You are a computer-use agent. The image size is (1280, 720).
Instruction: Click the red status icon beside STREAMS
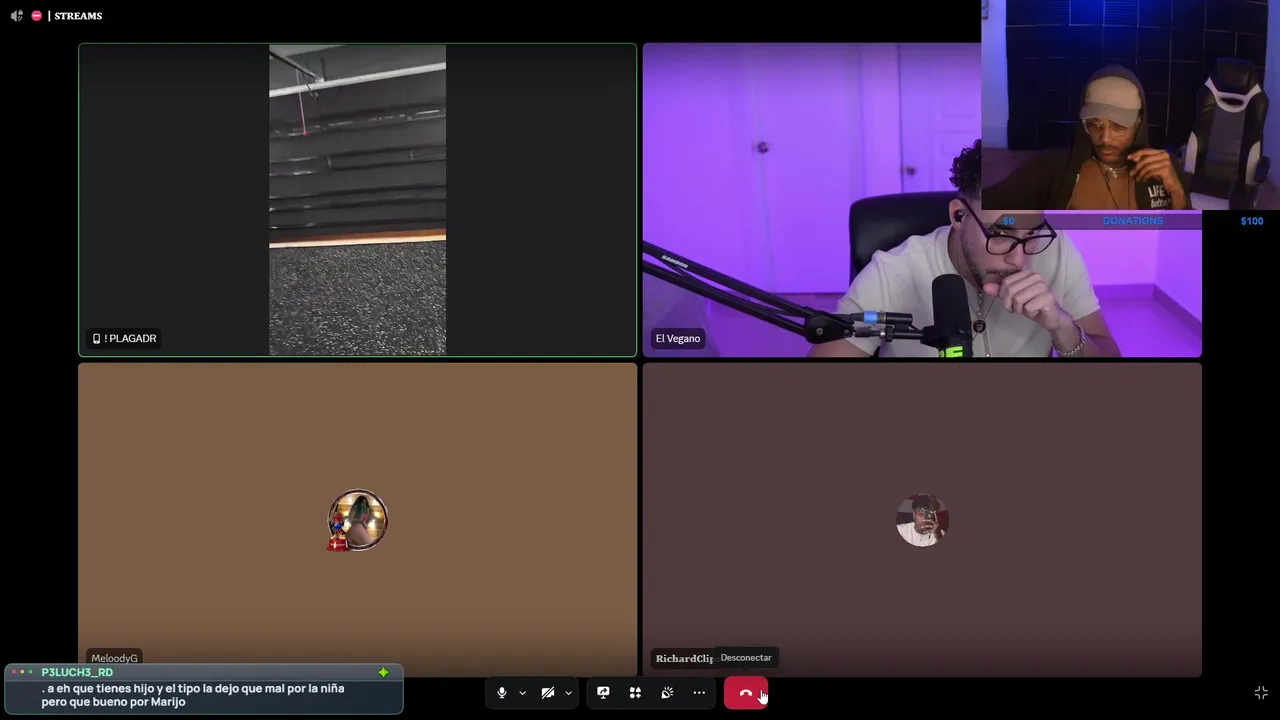[x=37, y=16]
